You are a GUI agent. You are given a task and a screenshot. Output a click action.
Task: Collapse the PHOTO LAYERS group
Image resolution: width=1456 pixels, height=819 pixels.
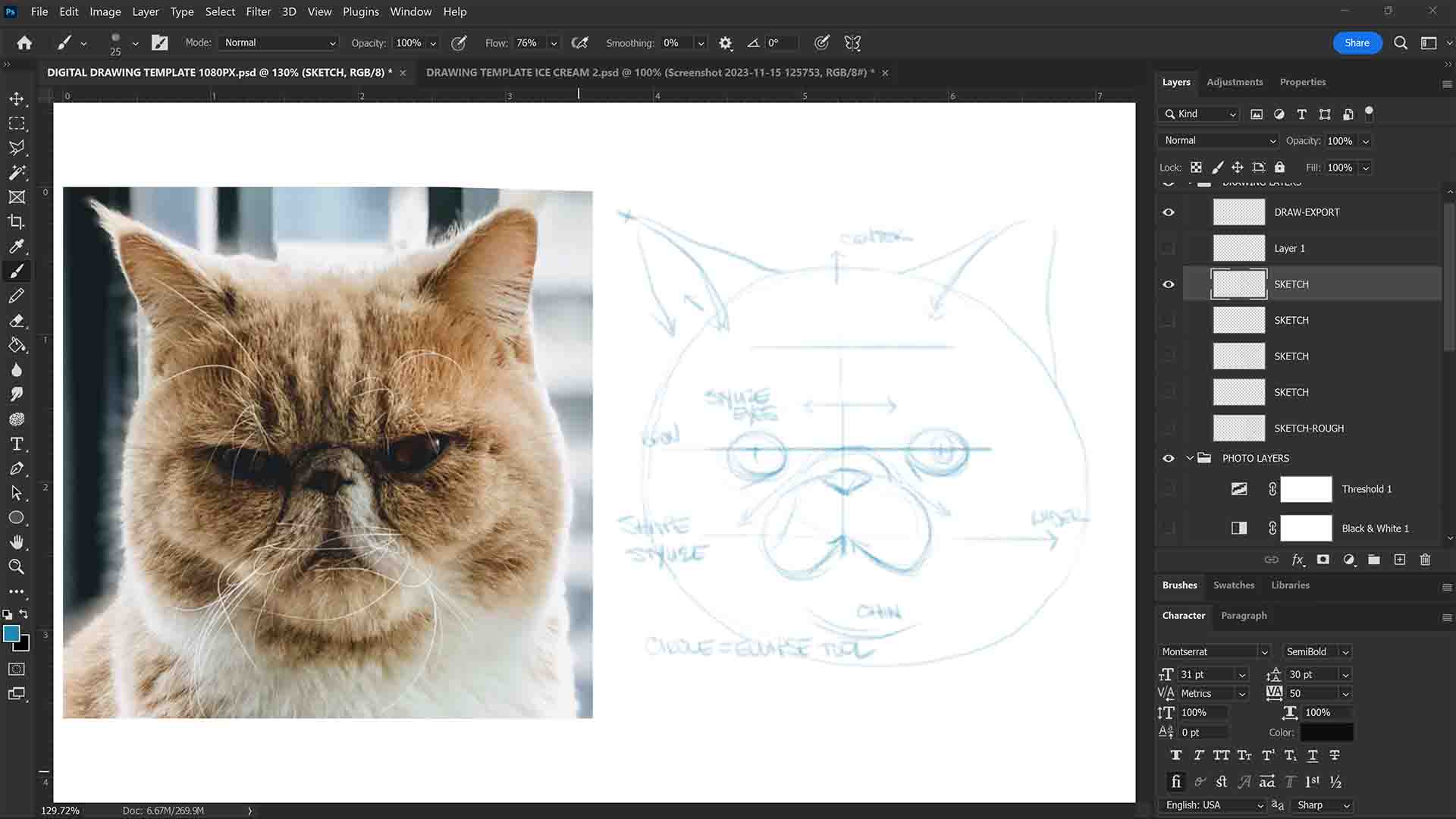[x=1190, y=458]
